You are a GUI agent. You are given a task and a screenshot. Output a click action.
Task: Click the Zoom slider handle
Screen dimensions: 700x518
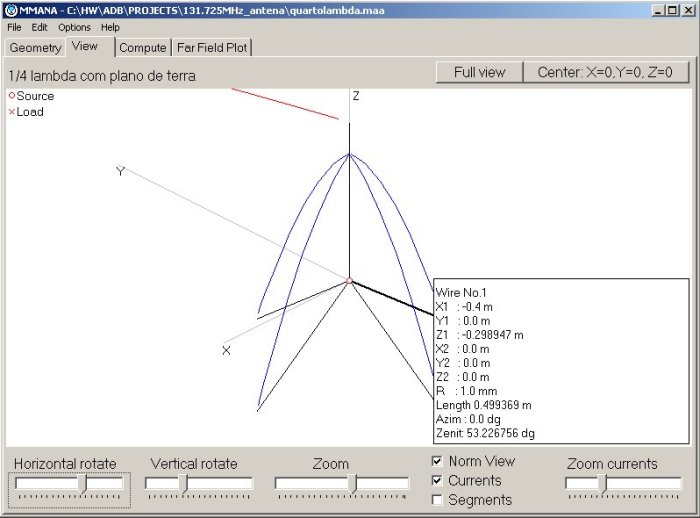coord(353,484)
